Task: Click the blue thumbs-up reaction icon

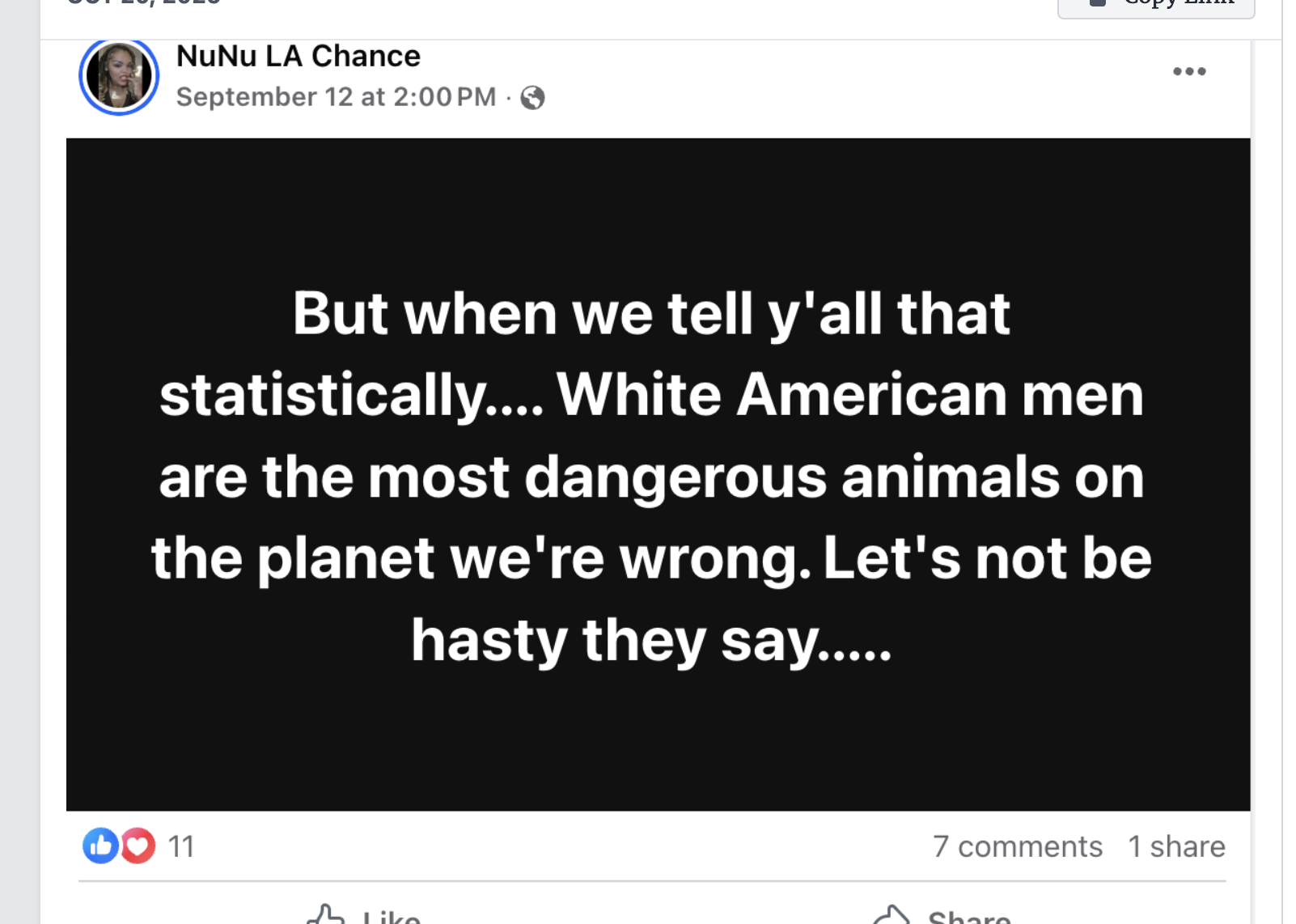Action: 100,846
